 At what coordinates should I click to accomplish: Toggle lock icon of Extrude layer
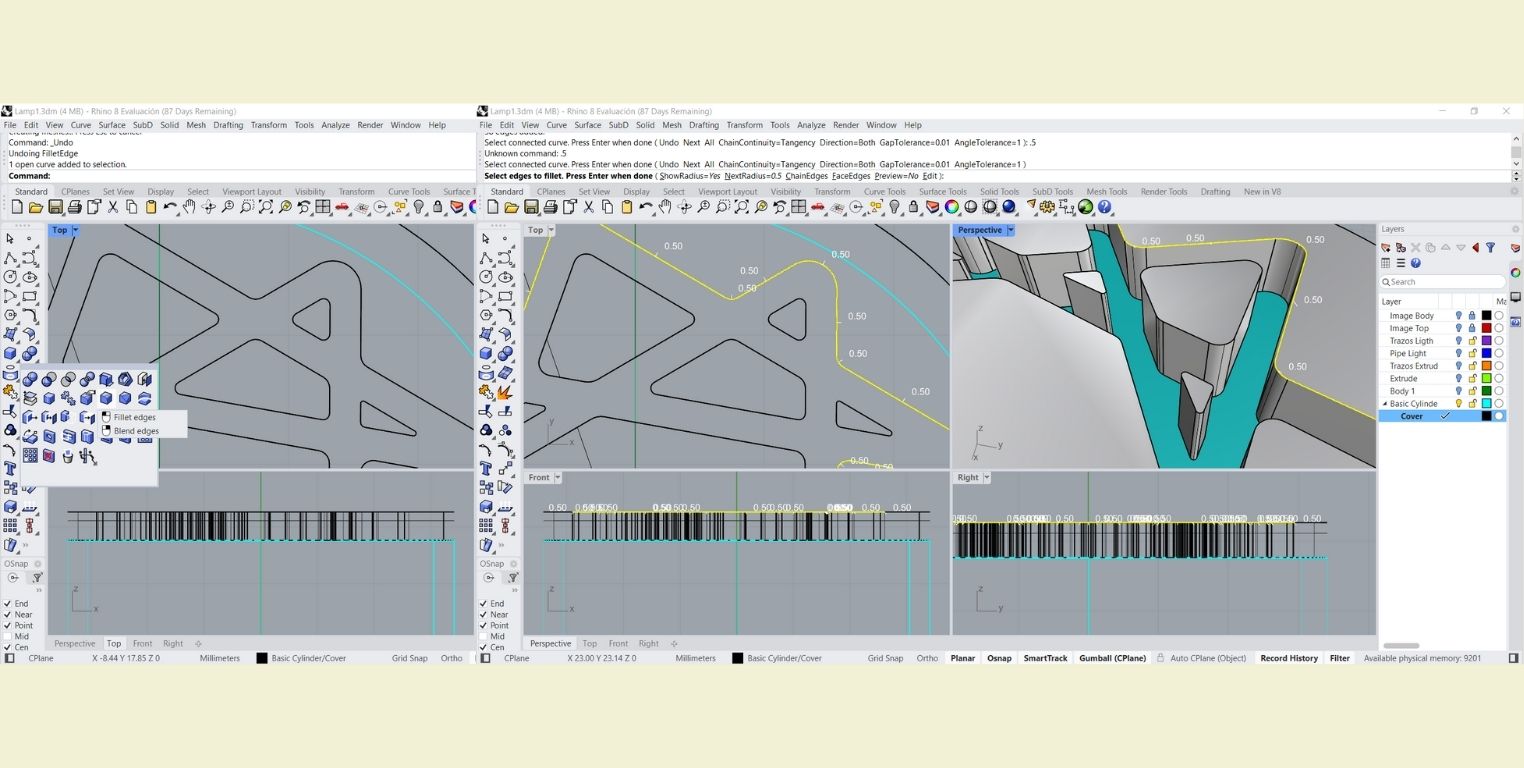coord(1472,379)
